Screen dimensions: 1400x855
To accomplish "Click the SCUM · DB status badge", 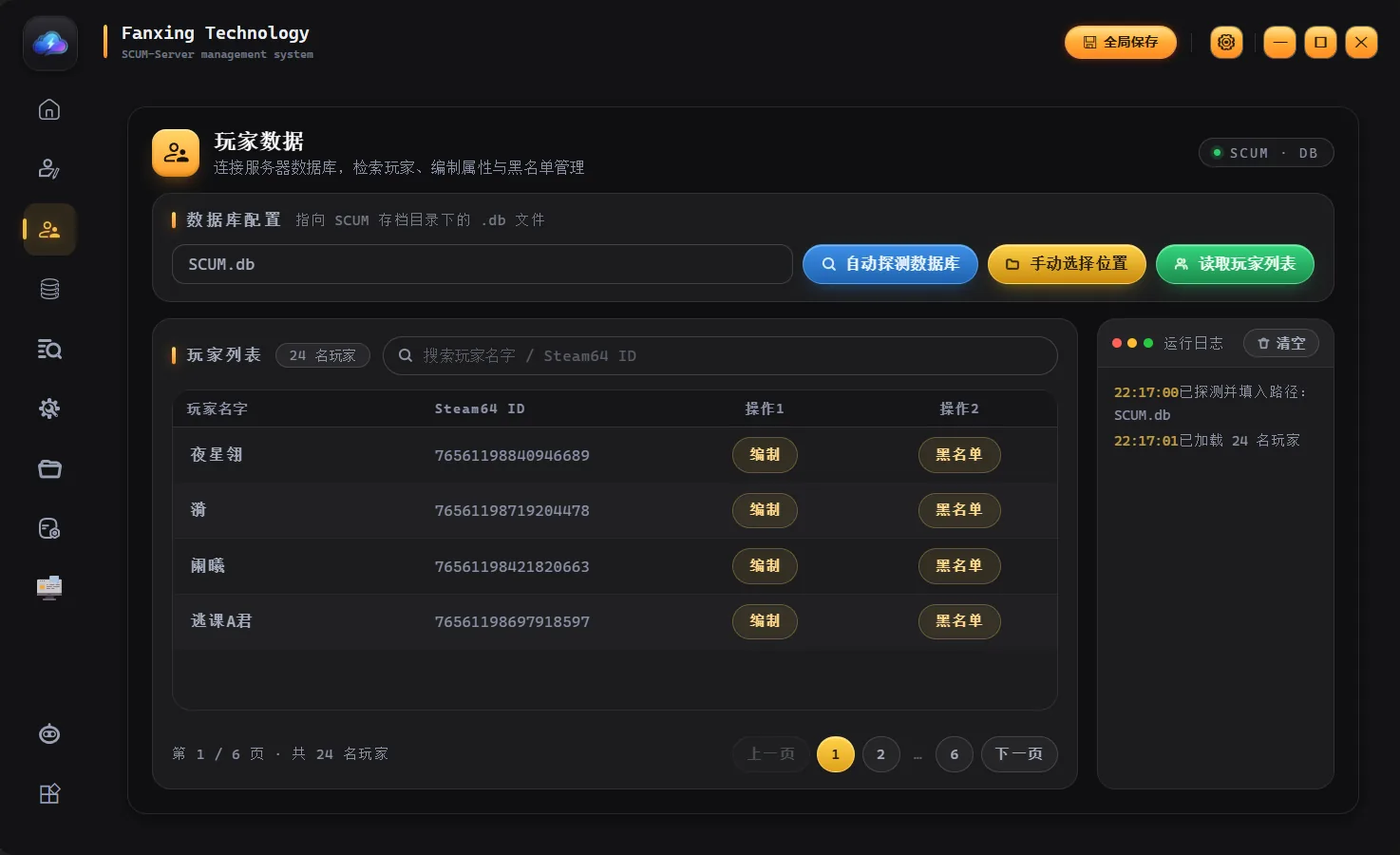I will click(x=1266, y=153).
